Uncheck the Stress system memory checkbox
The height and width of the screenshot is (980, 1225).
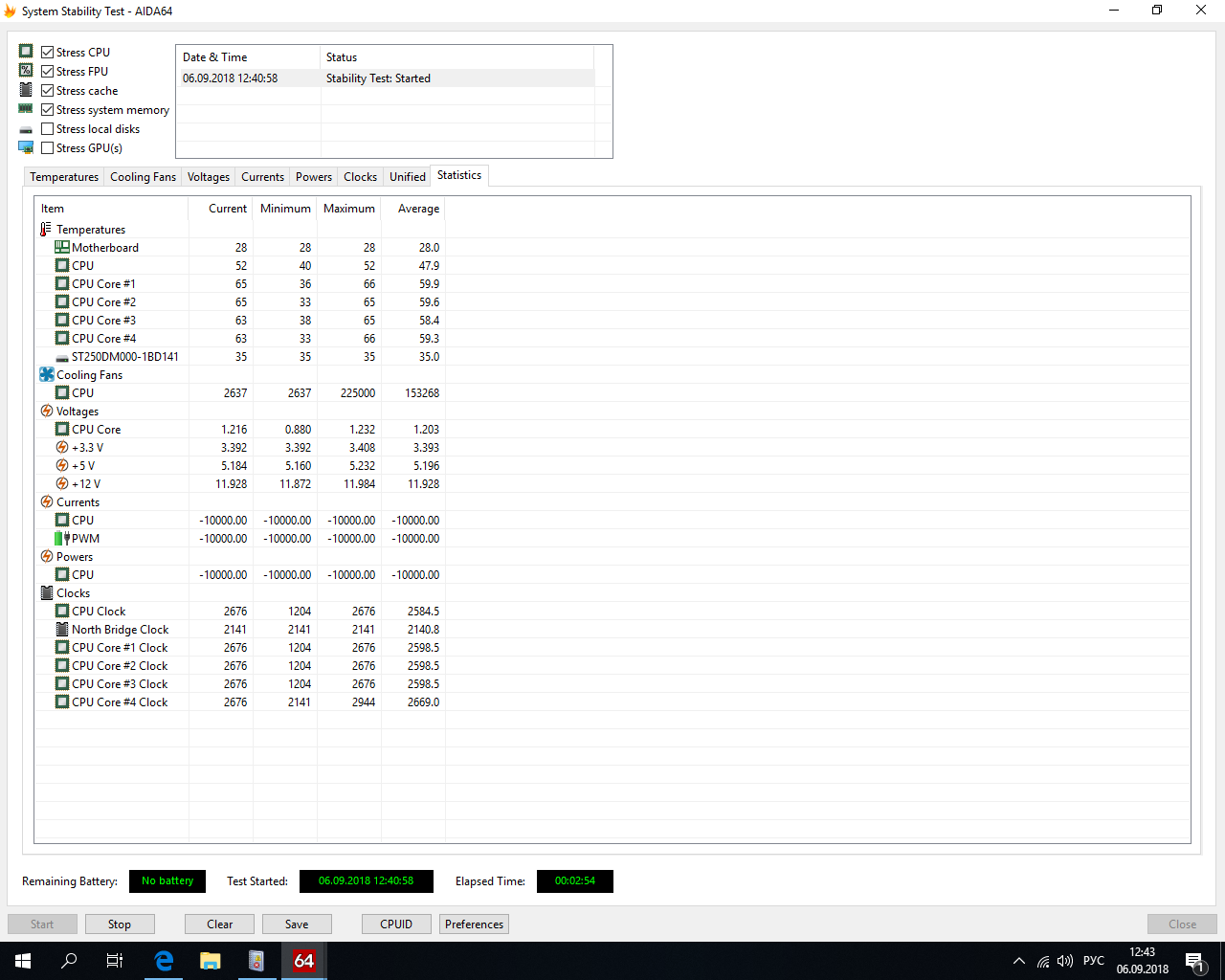[47, 109]
